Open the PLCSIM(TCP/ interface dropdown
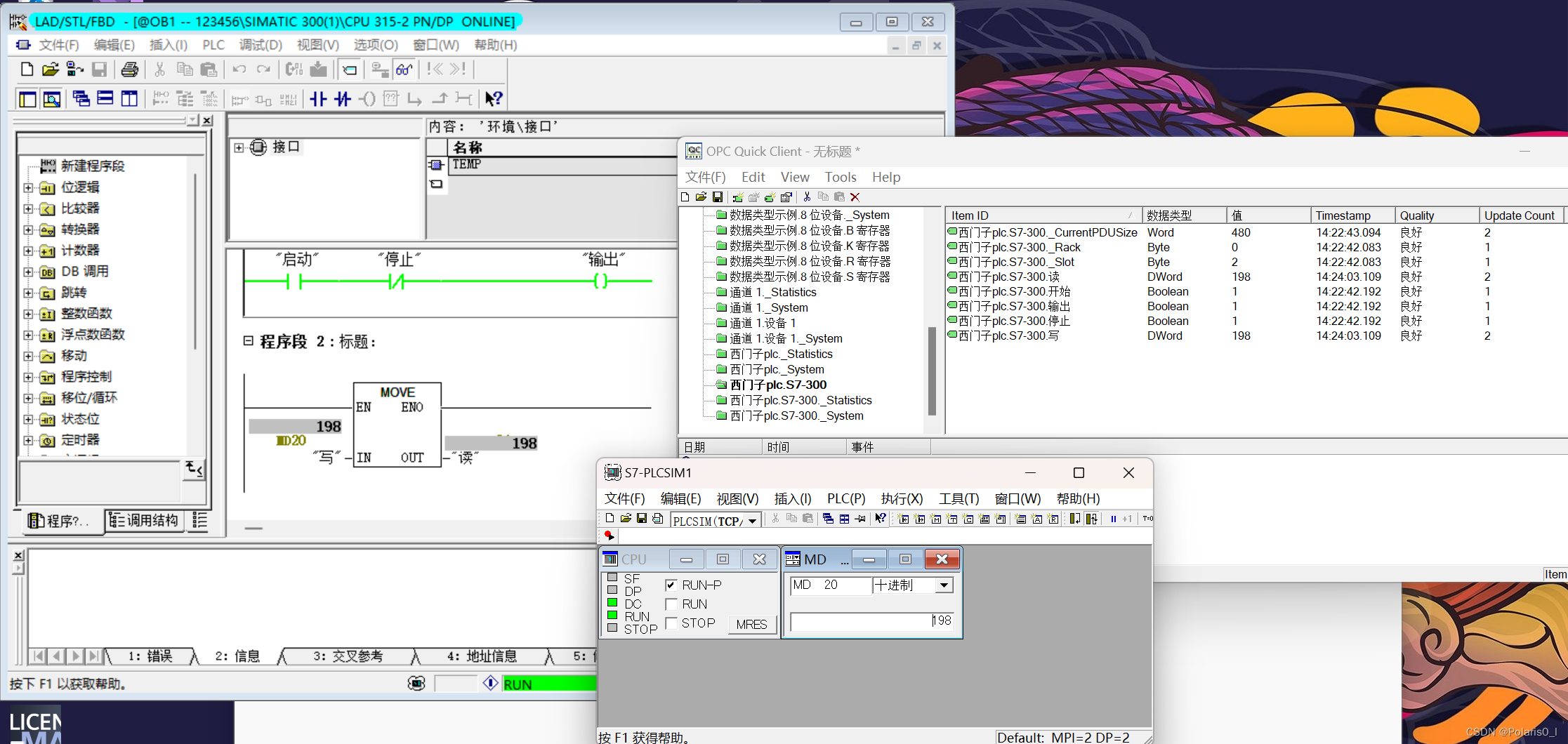 coord(752,521)
